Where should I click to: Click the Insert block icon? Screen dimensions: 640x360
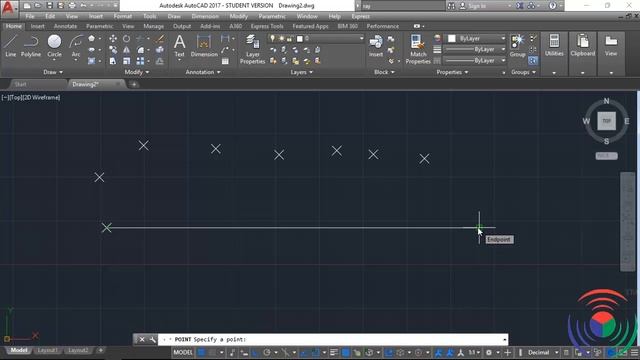click(x=376, y=45)
